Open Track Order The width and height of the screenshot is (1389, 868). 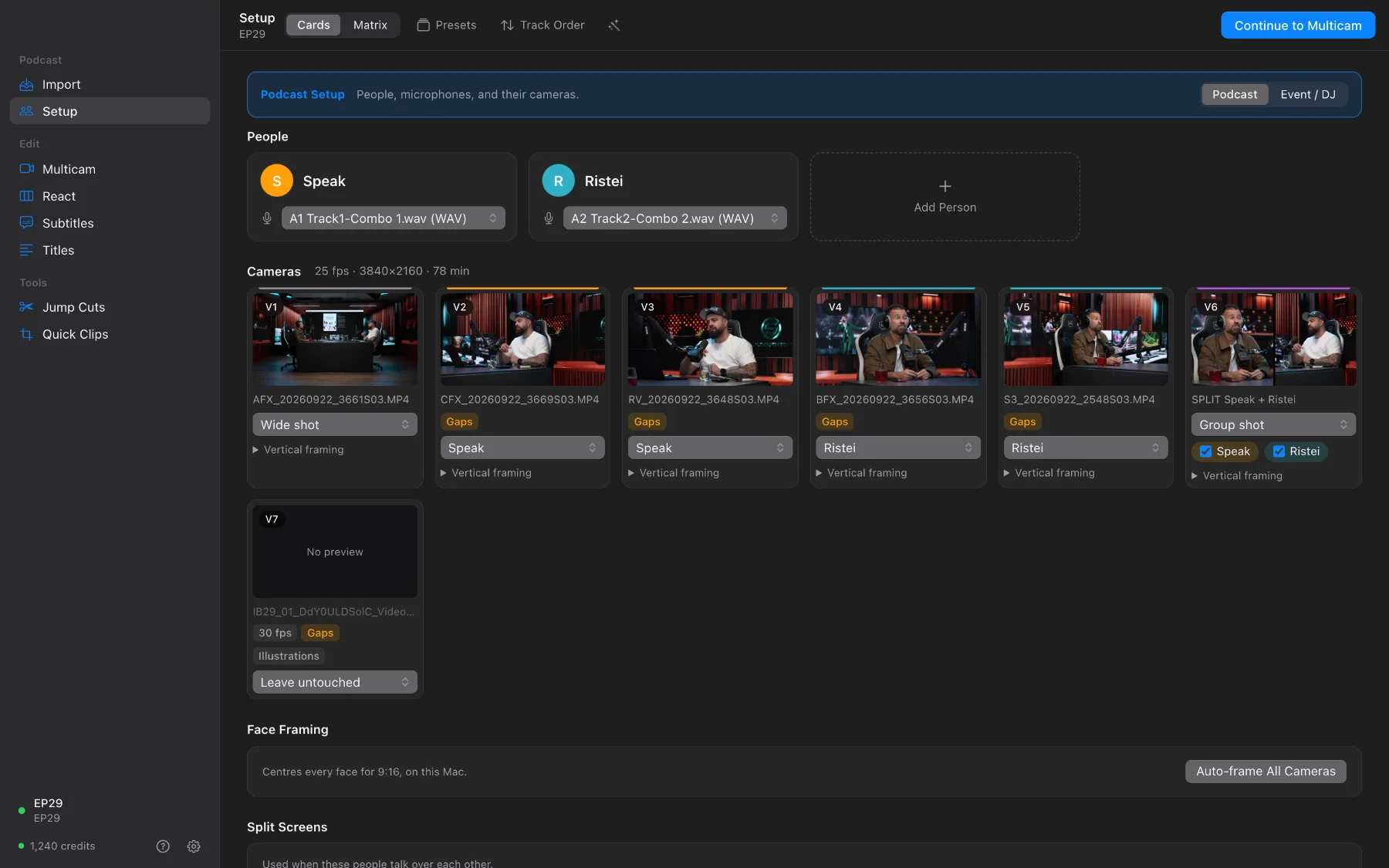[542, 25]
